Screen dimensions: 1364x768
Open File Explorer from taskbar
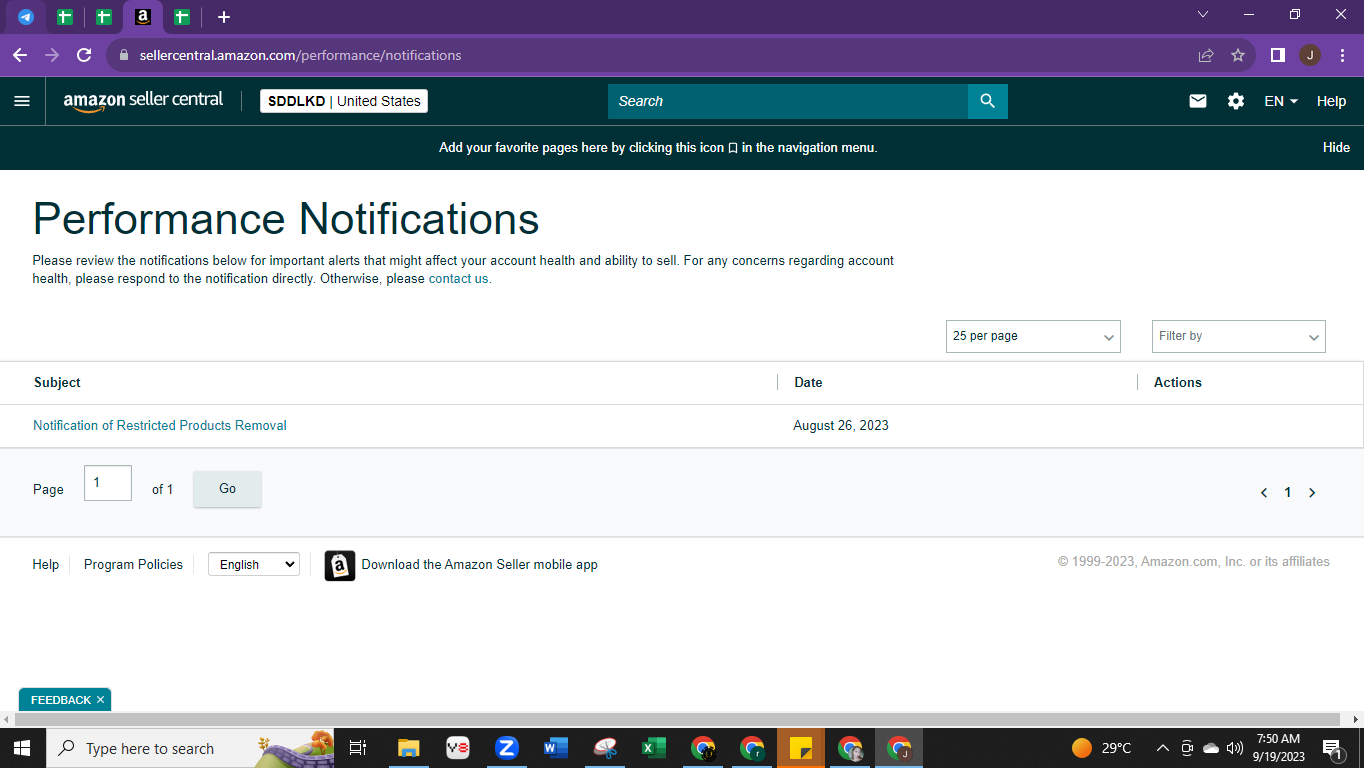[408, 748]
